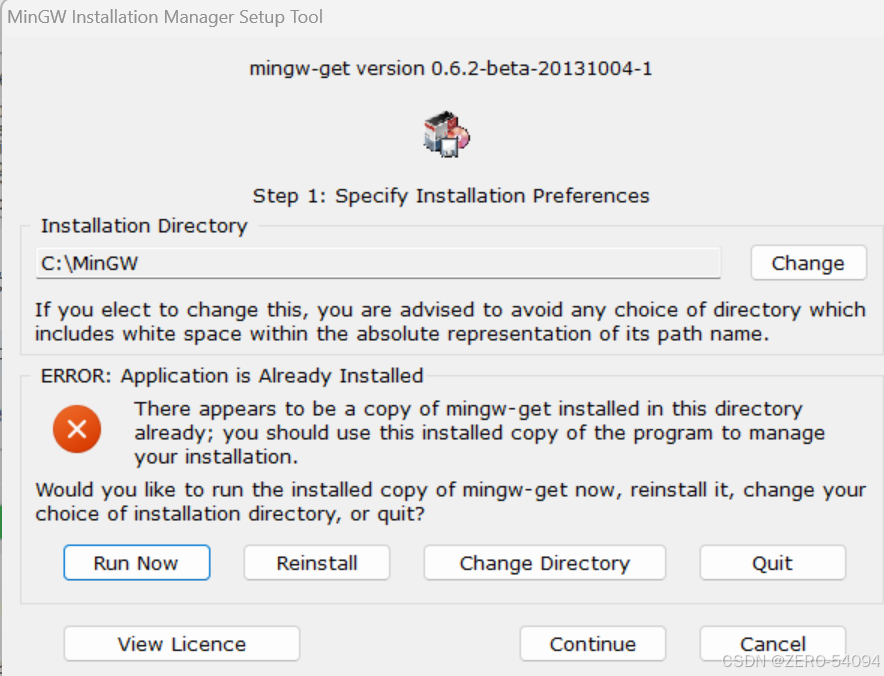Click the white space path advice text
This screenshot has width=884, height=676.
450,321
